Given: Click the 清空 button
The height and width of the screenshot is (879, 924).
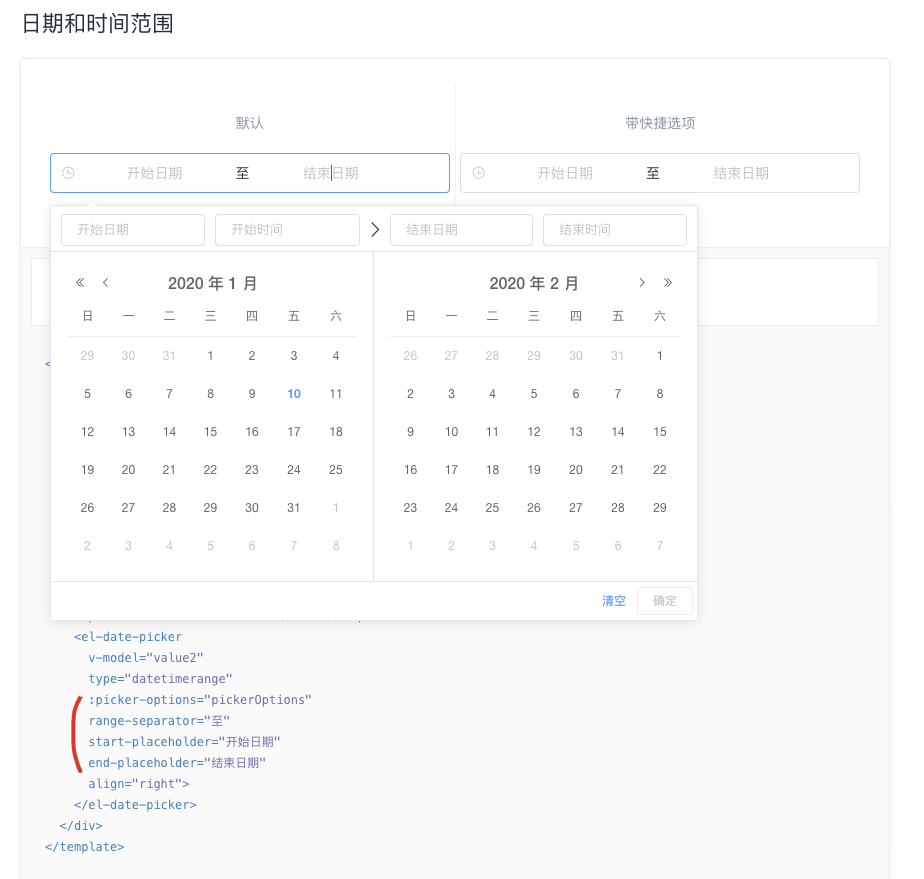Looking at the screenshot, I should (613, 600).
